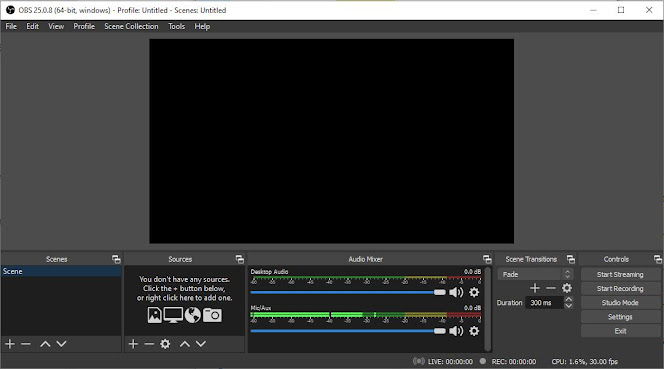
Task: Click the OBS logo in title bar
Action: (10, 10)
